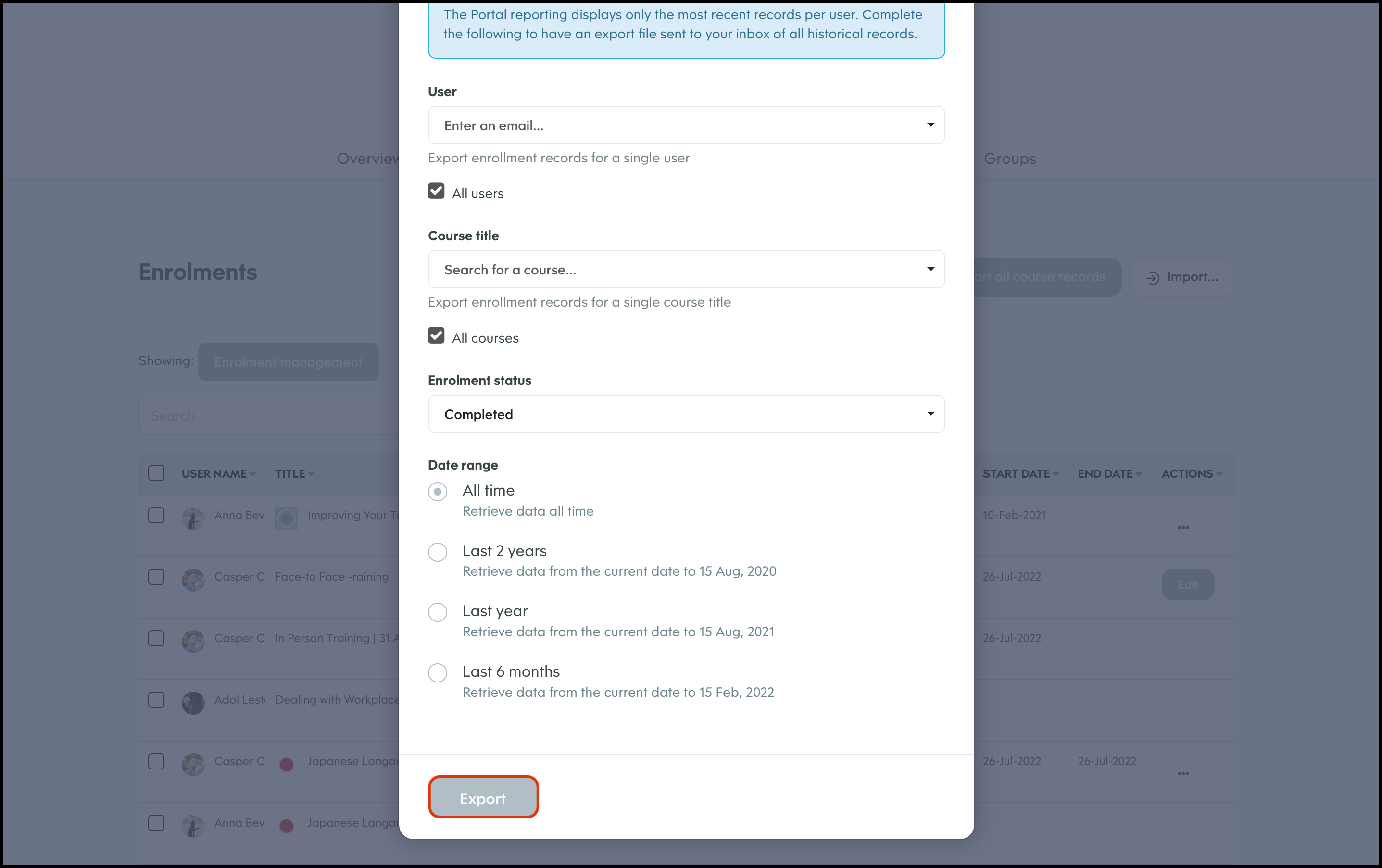This screenshot has width=1382, height=868.
Task: Open the Enrolment status Completed dropdown
Action: [686, 414]
